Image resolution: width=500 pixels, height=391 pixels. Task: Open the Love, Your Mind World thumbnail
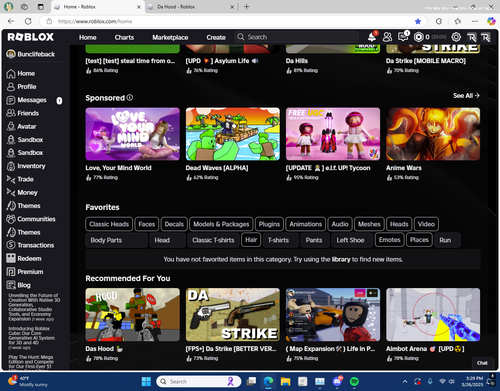tap(133, 134)
